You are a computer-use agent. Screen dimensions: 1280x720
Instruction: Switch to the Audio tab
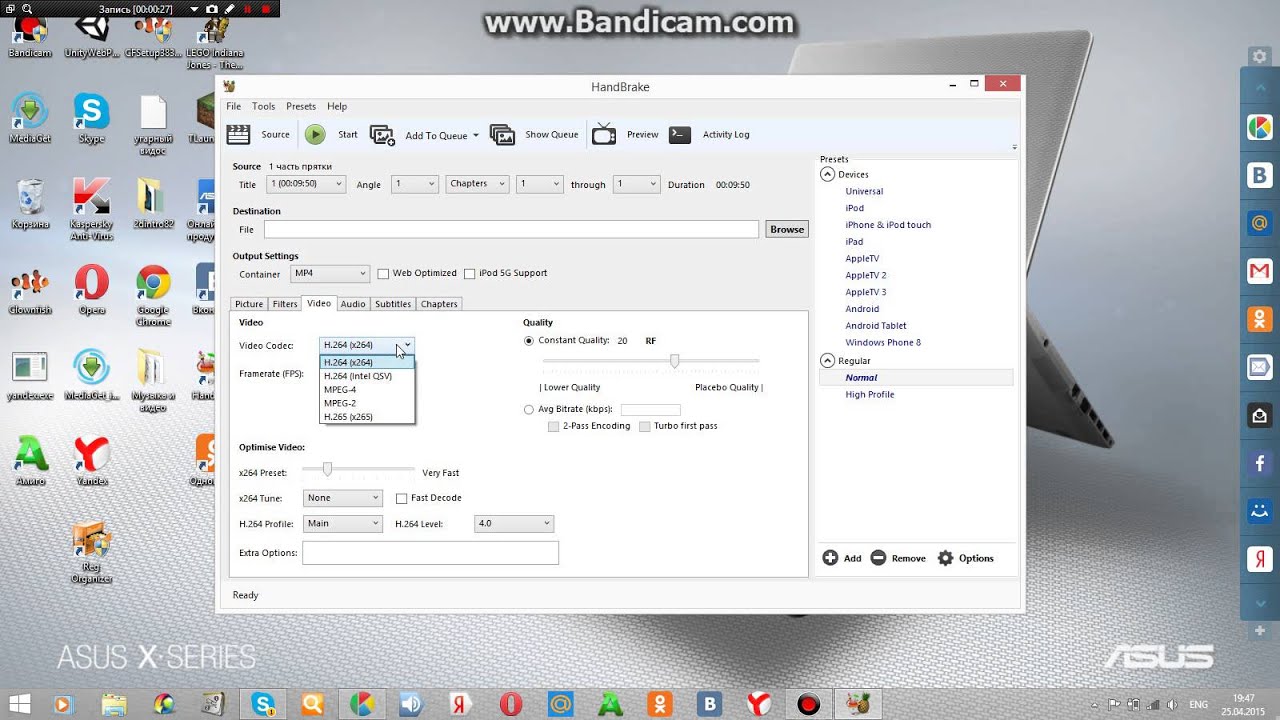pos(352,304)
